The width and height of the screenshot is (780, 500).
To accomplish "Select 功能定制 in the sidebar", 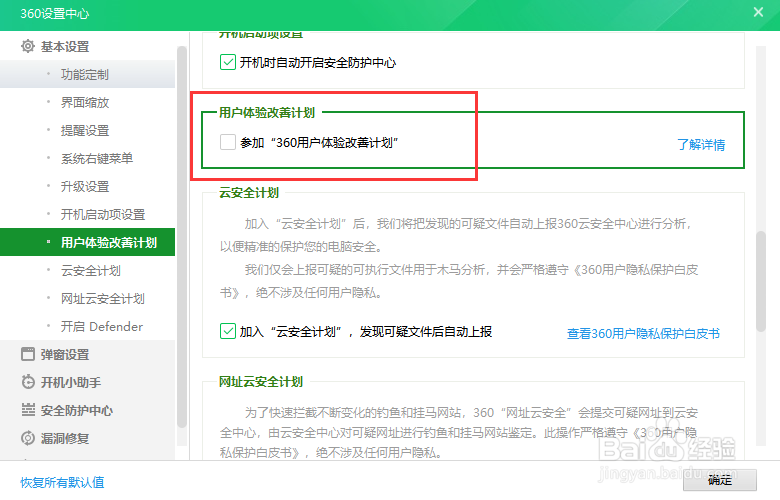I will 88,74.
